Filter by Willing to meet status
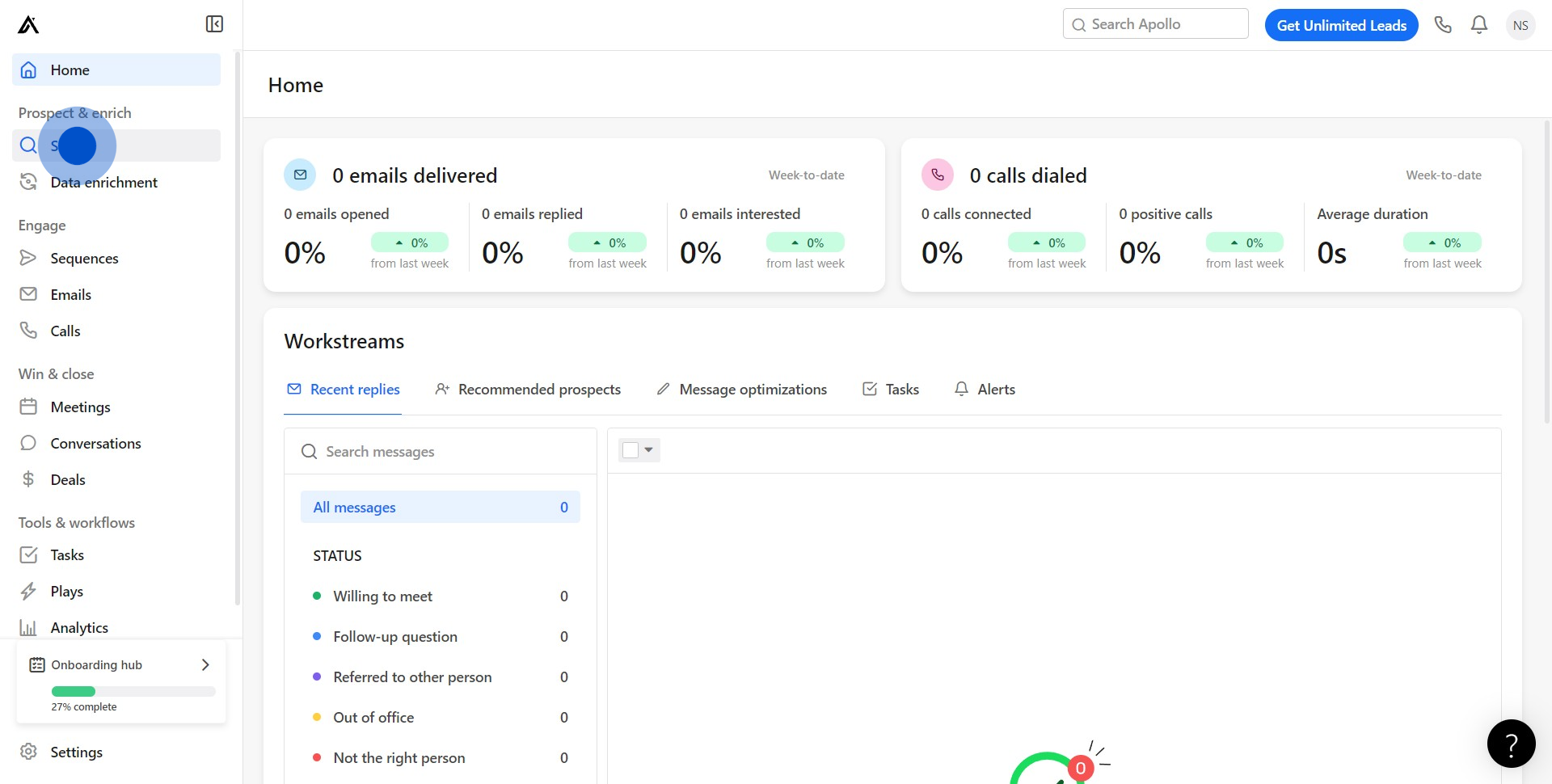 (x=382, y=596)
